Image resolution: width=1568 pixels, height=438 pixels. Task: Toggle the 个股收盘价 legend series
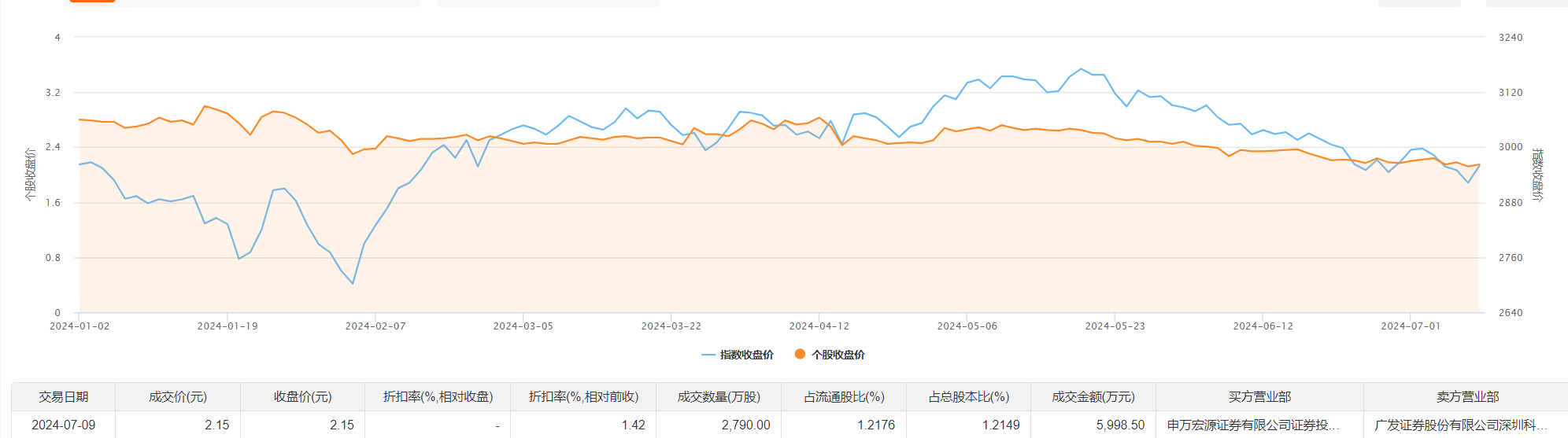830,355
